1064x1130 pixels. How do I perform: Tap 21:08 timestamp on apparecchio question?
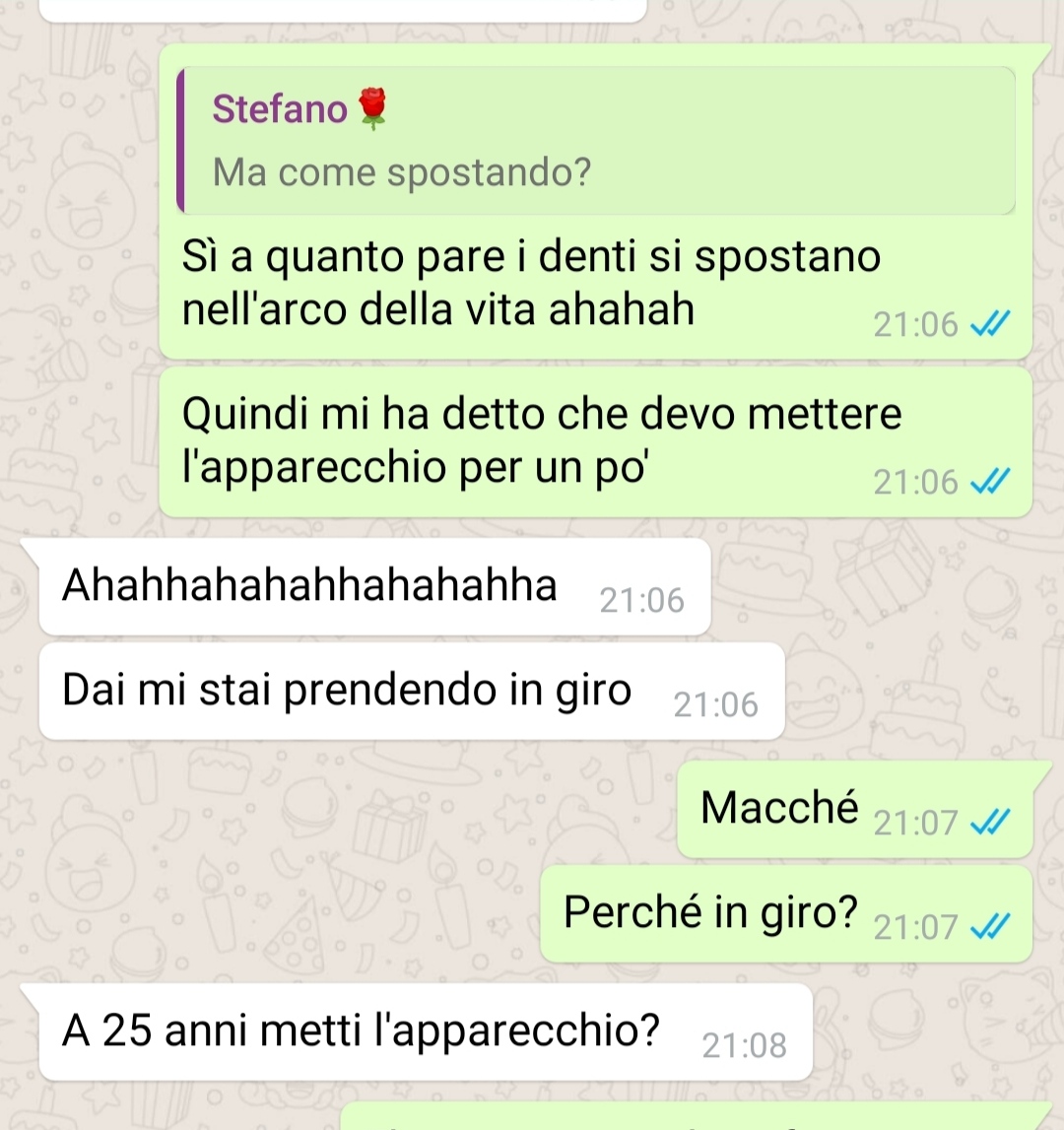click(x=745, y=1045)
